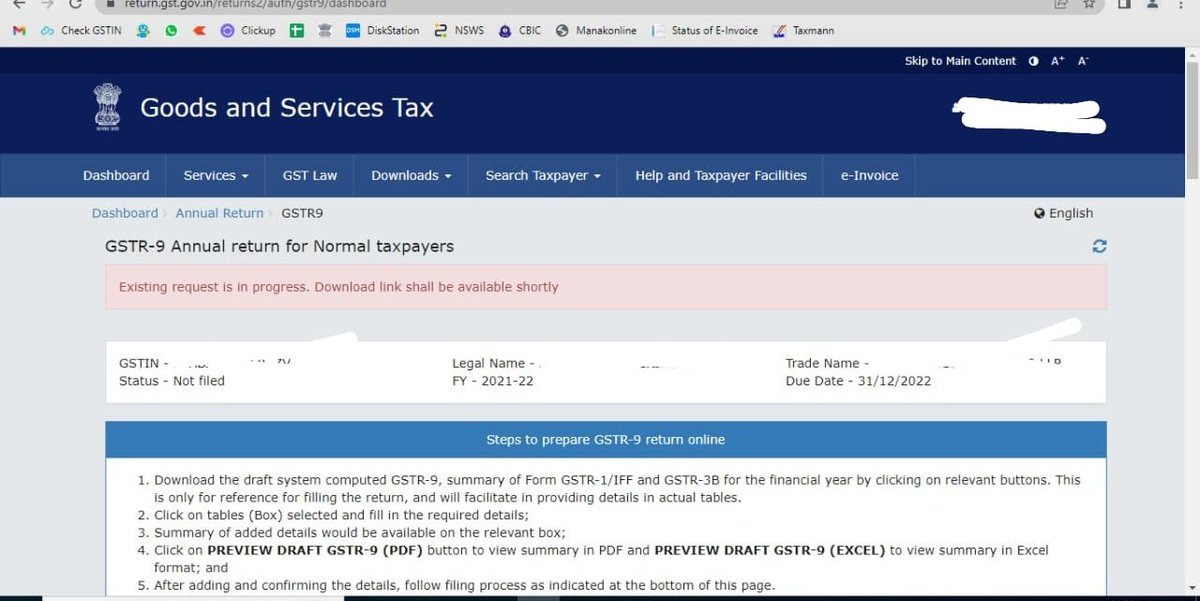
Task: Open the Taxmann bookmark
Action: (805, 31)
